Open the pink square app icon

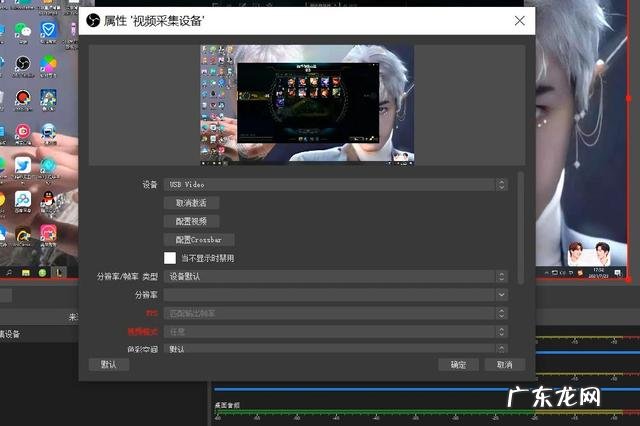(x=48, y=233)
